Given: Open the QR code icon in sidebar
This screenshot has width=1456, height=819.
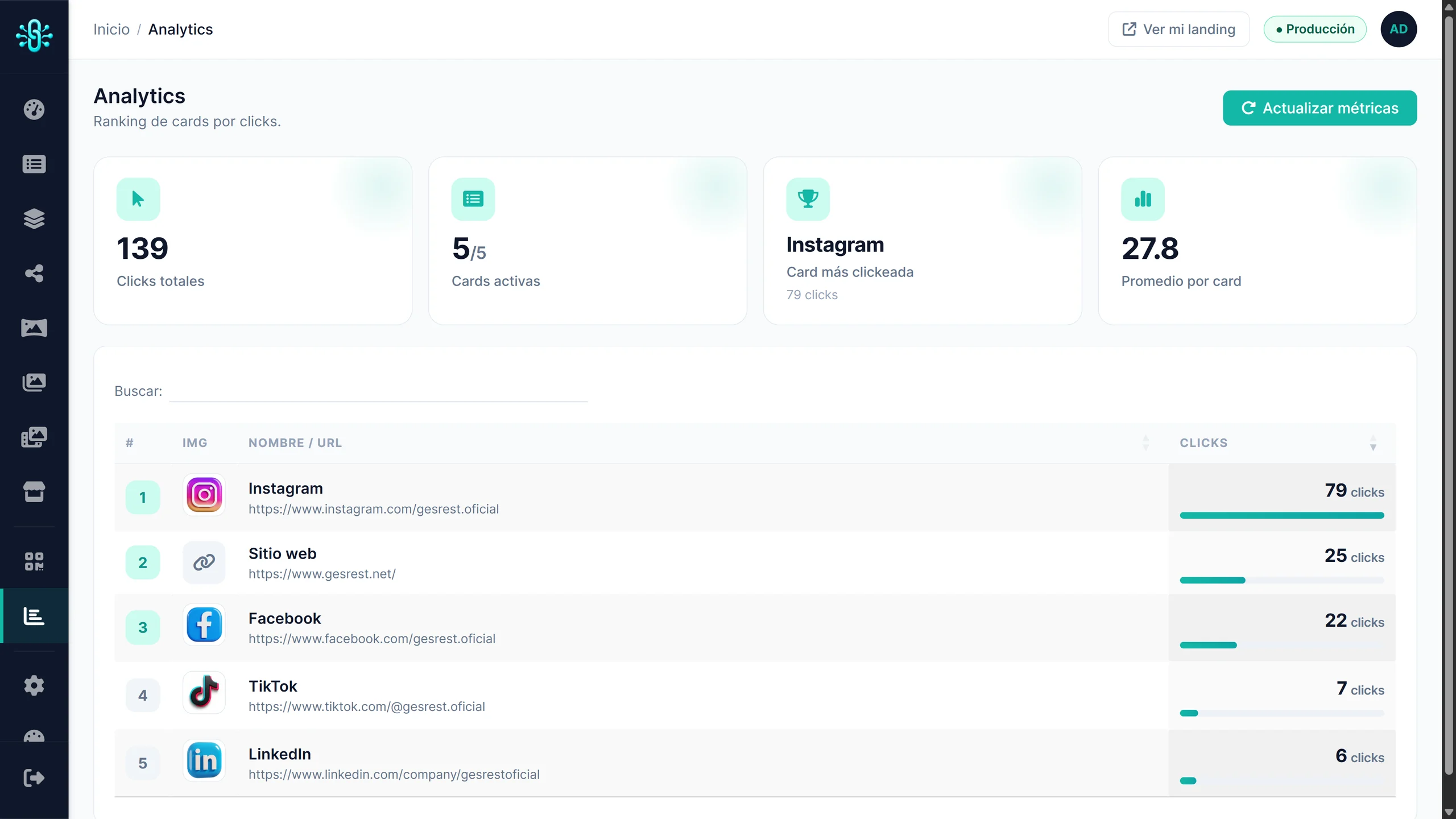Looking at the screenshot, I should [x=34, y=561].
